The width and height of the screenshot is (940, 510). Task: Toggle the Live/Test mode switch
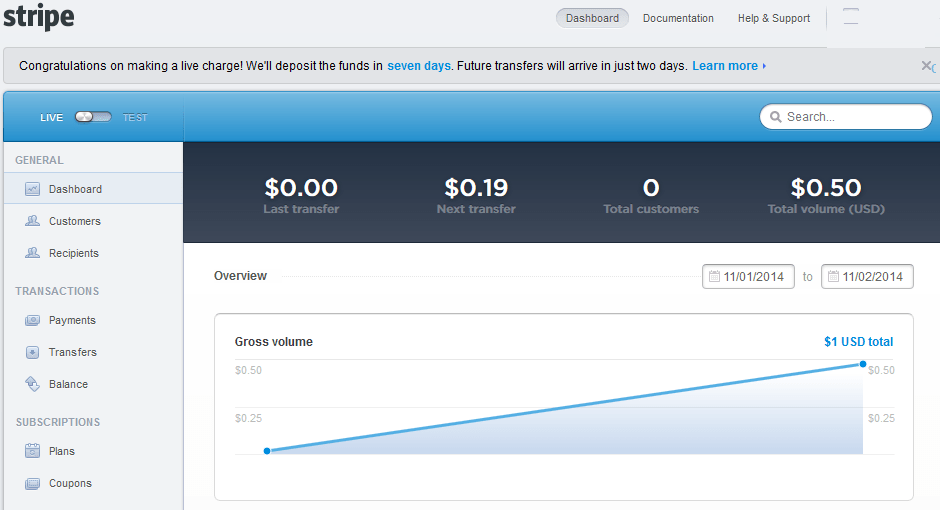click(x=93, y=117)
